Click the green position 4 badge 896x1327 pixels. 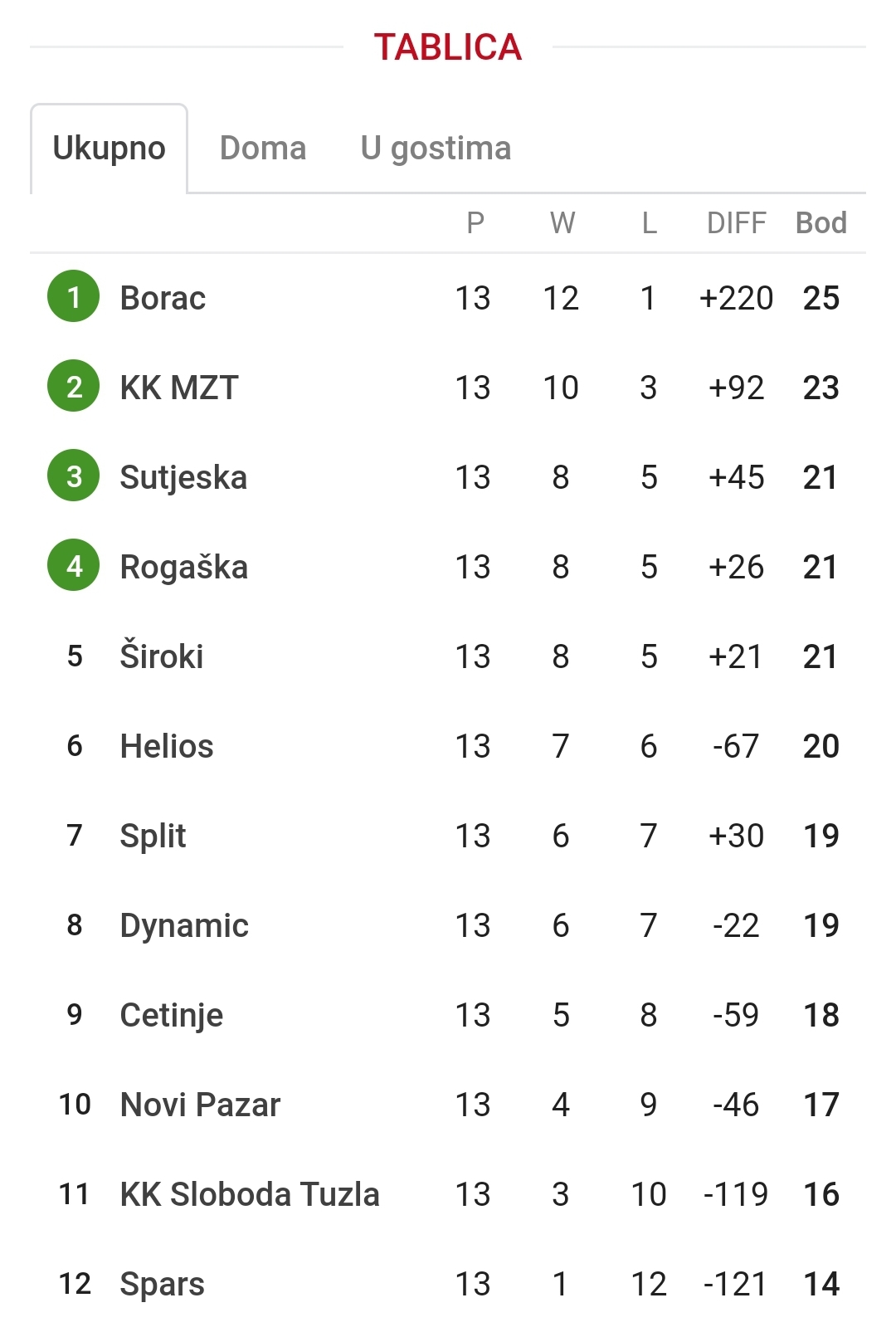tap(74, 565)
